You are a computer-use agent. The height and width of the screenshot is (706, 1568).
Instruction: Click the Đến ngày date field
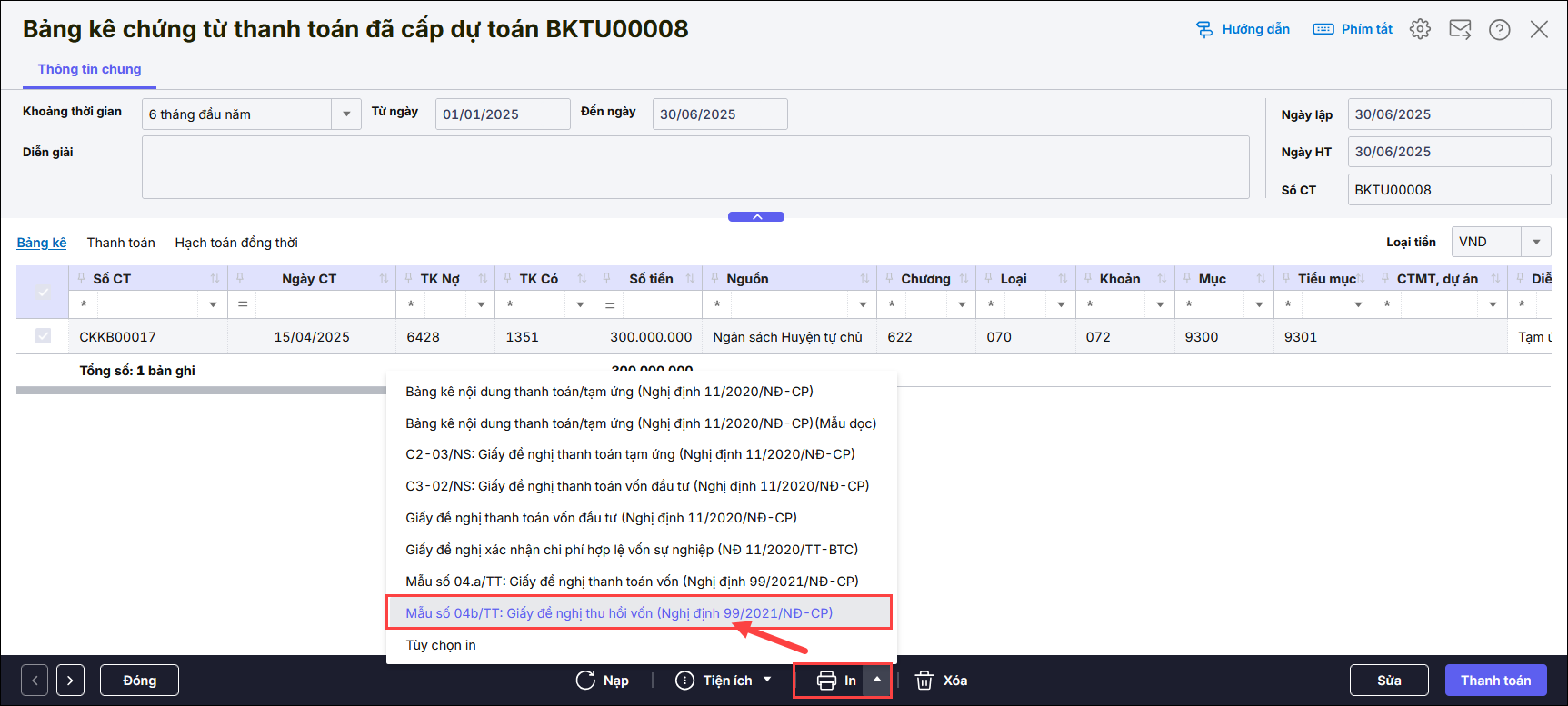720,114
